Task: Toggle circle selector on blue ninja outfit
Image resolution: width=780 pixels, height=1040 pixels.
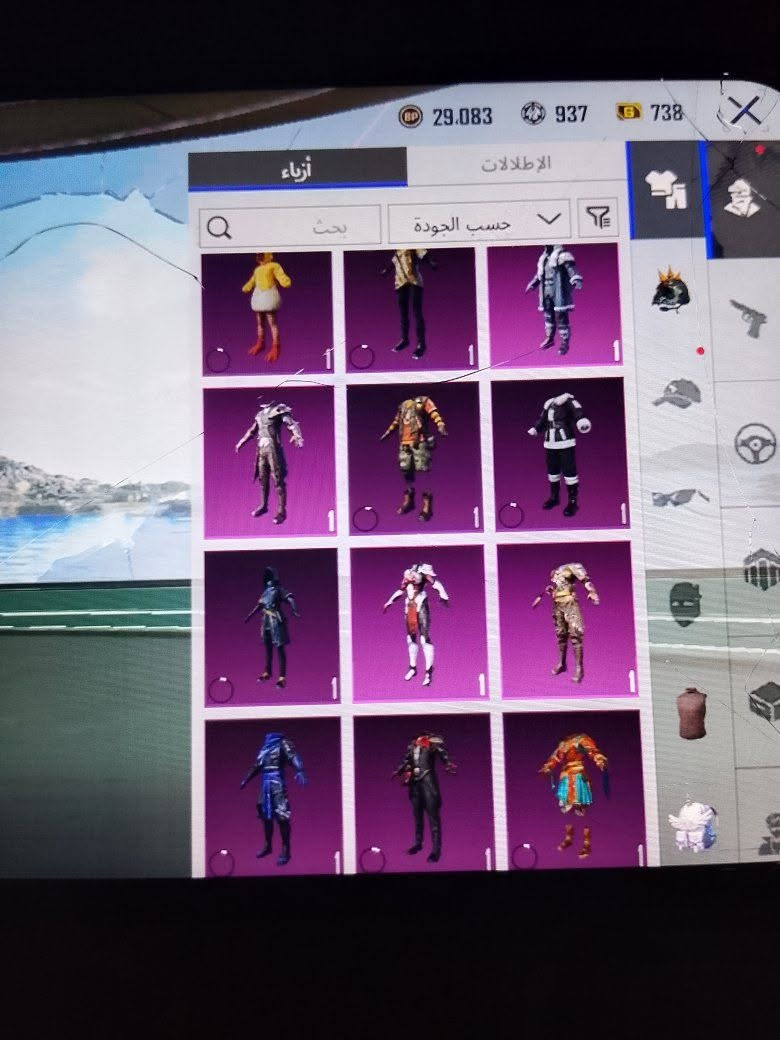Action: click(x=221, y=862)
